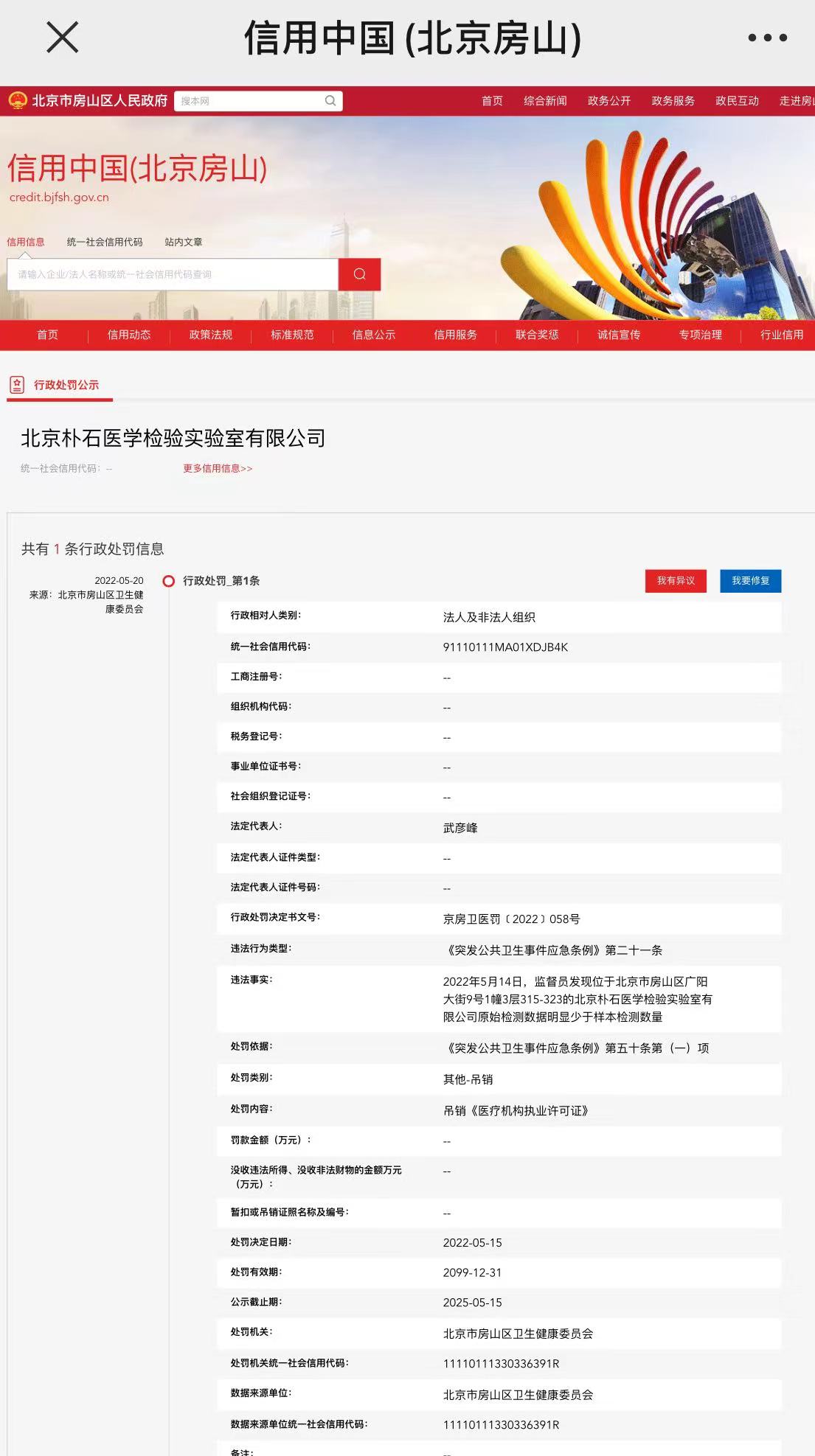This screenshot has width=815, height=1456.
Task: Click the magnifier icon in the top search box
Action: (x=330, y=101)
